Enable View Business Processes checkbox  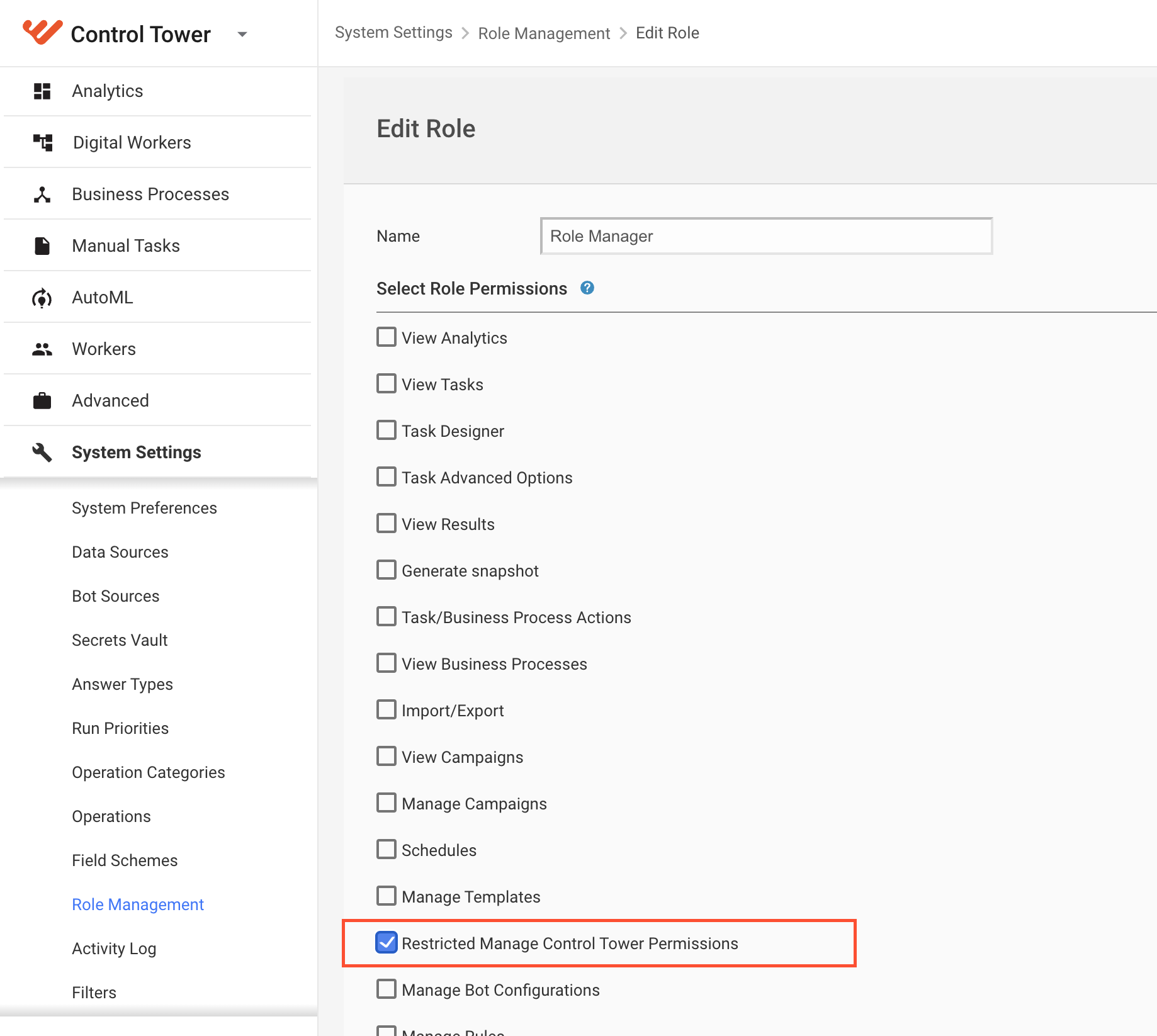[x=387, y=663]
